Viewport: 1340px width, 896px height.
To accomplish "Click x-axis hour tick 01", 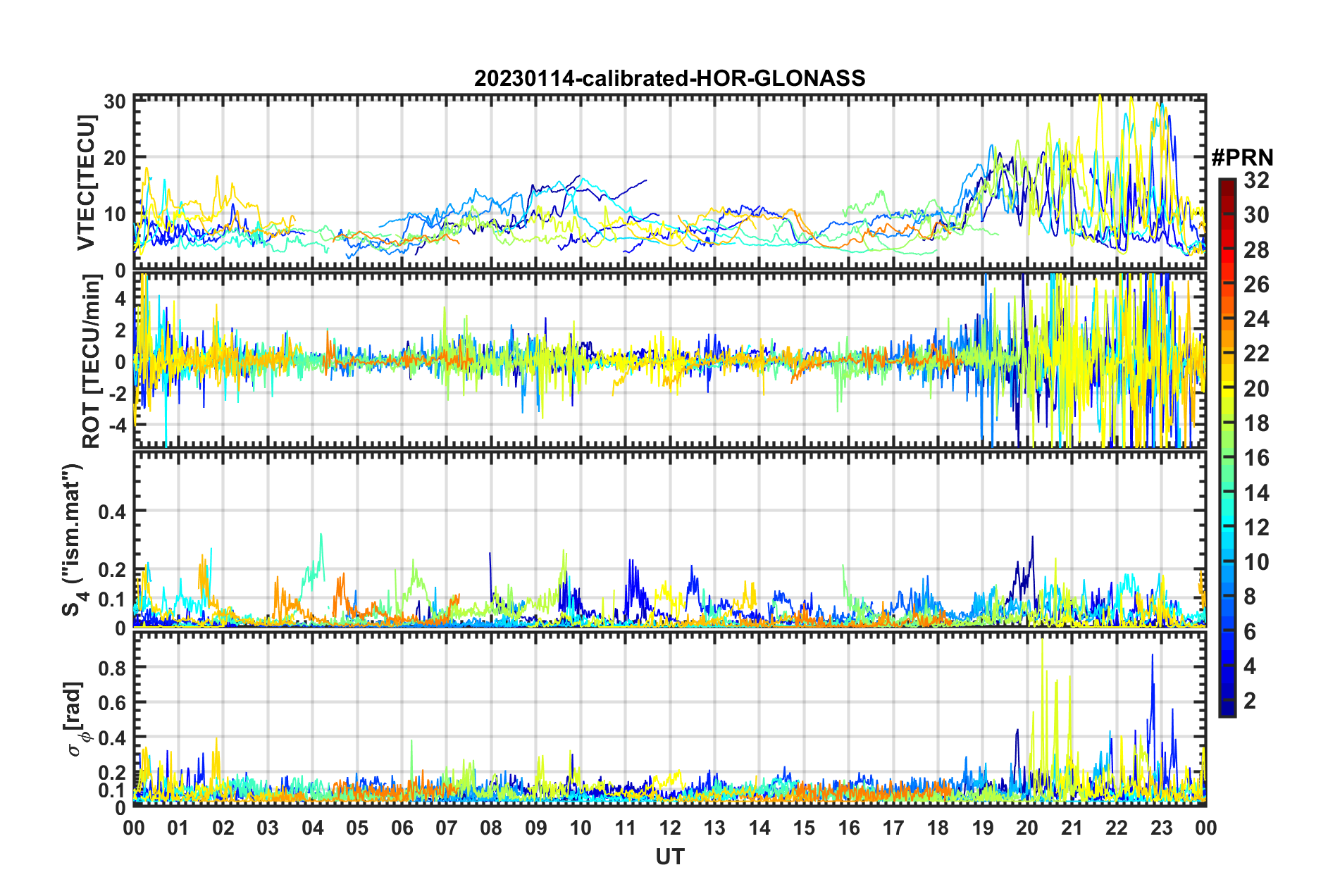I will [178, 828].
